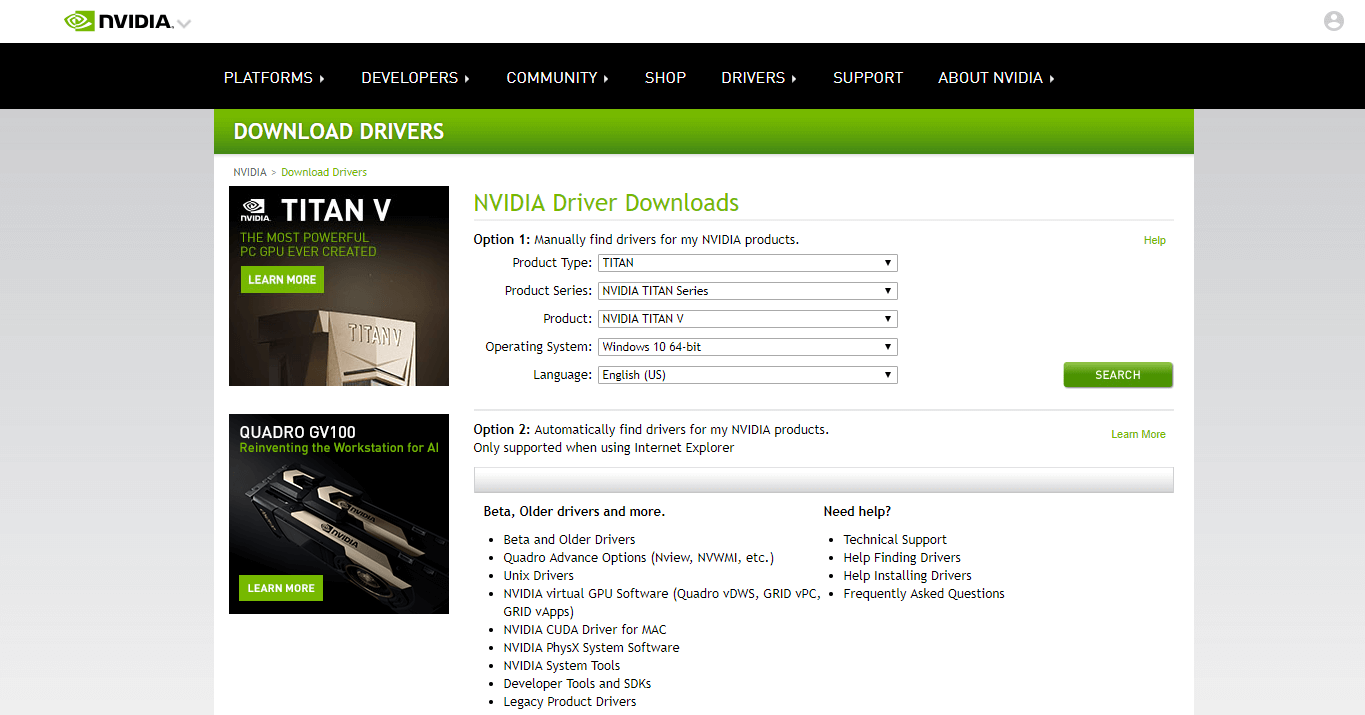The height and width of the screenshot is (715, 1365).
Task: Open the DRIVERS menu
Action: pyautogui.click(x=759, y=77)
